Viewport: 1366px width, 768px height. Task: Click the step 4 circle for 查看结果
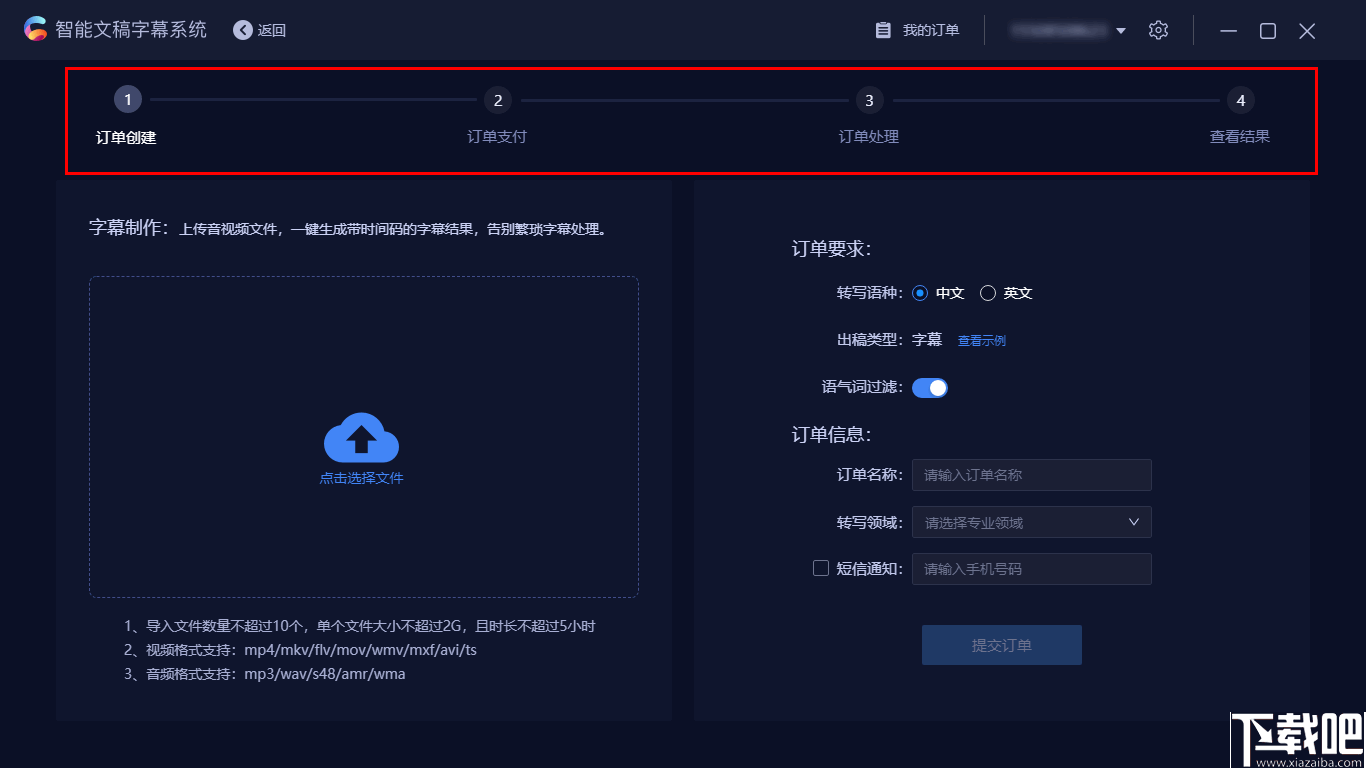[x=1240, y=100]
